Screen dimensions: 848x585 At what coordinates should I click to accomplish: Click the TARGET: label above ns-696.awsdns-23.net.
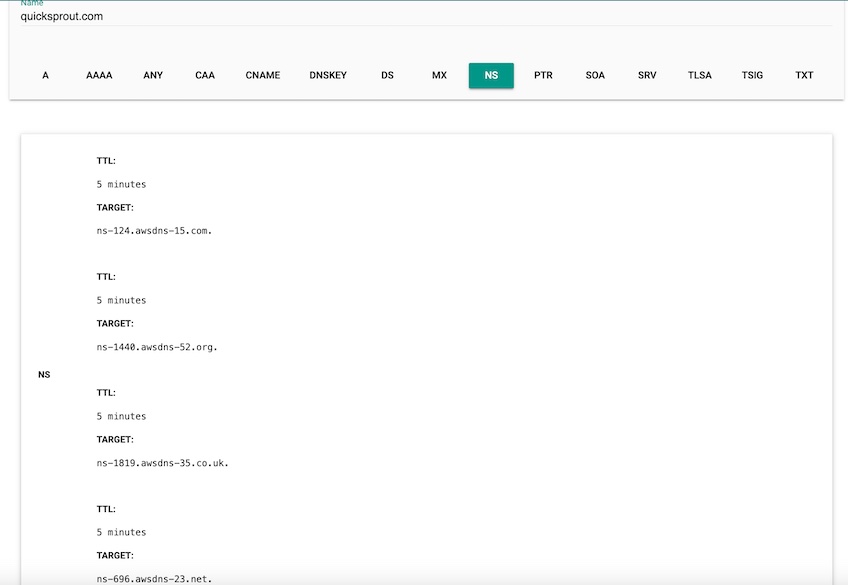coord(115,556)
